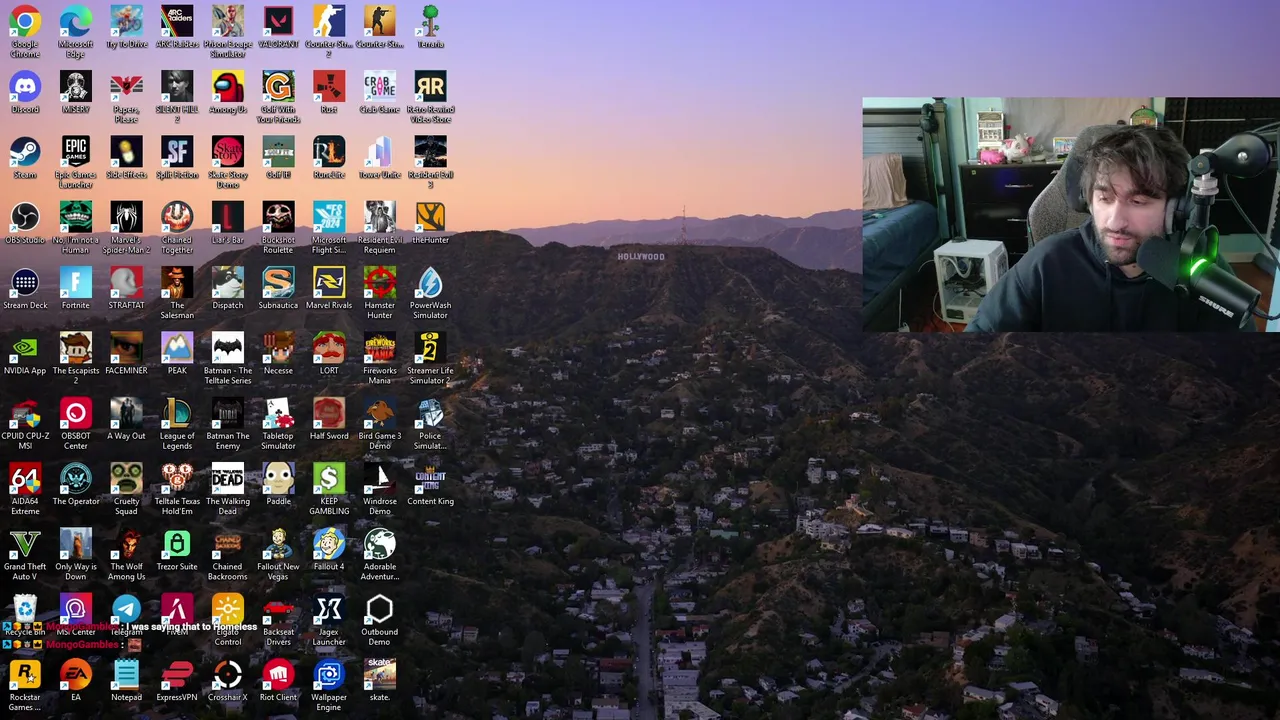The image size is (1280, 720).
Task: Select the Dispatch game icon
Action: coord(228,282)
